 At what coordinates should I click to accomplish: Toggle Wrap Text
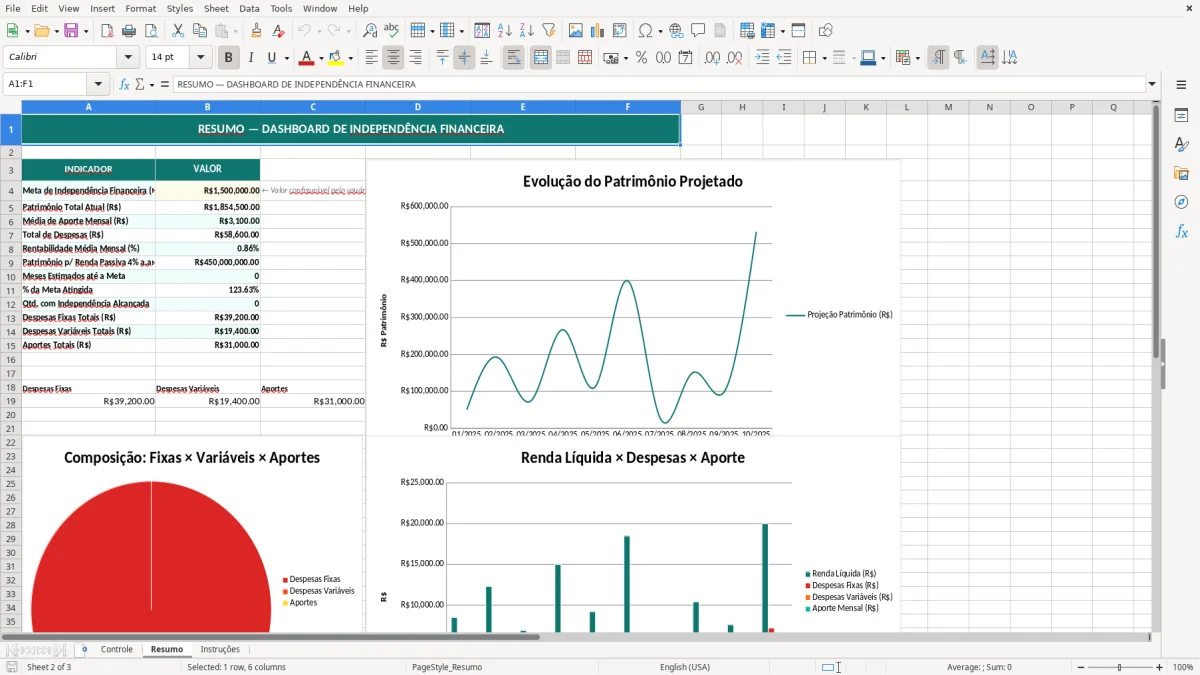(514, 58)
